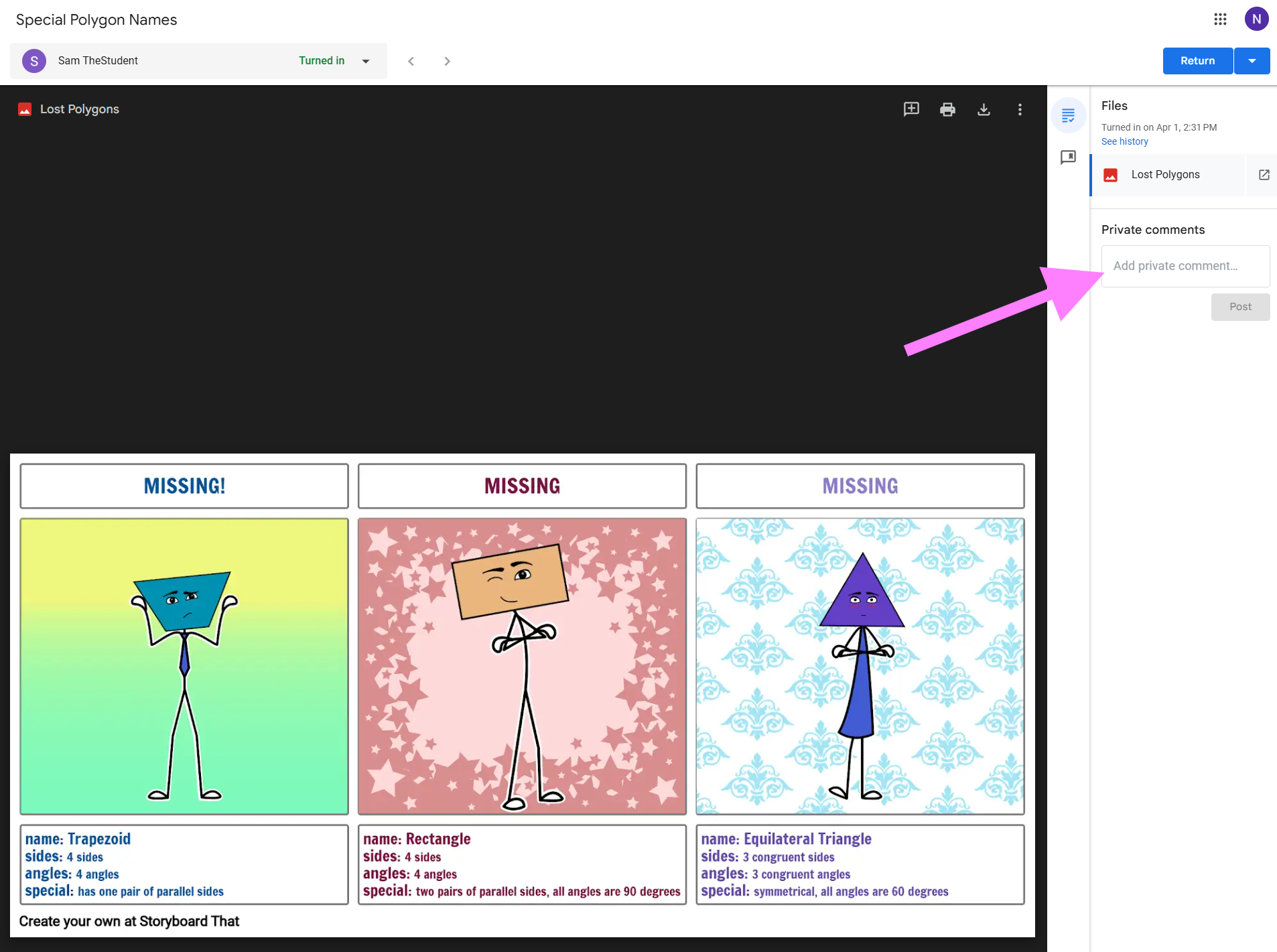The width and height of the screenshot is (1277, 952).
Task: Open the viewer's more options menu
Action: (1020, 109)
